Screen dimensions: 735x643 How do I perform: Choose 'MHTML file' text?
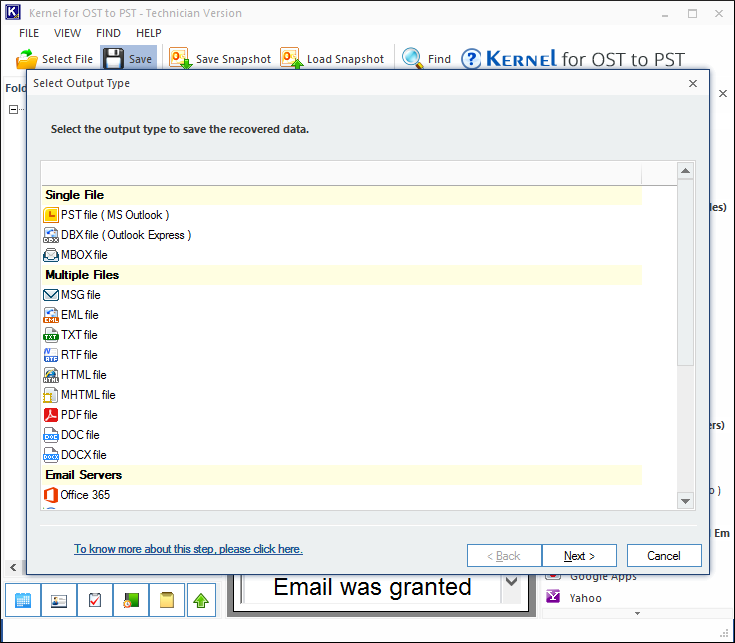88,395
